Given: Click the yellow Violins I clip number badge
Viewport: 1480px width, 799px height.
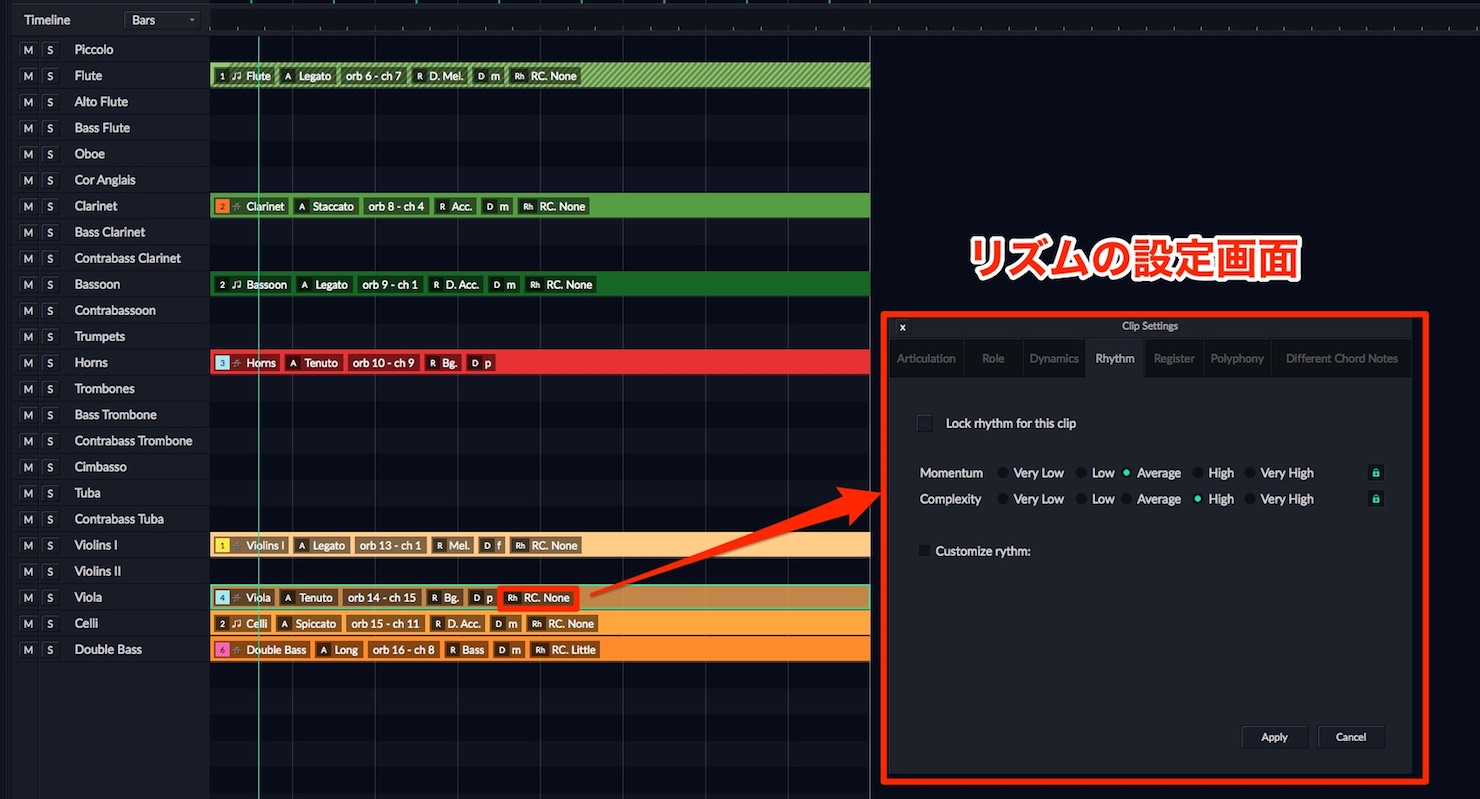Looking at the screenshot, I should [222, 545].
